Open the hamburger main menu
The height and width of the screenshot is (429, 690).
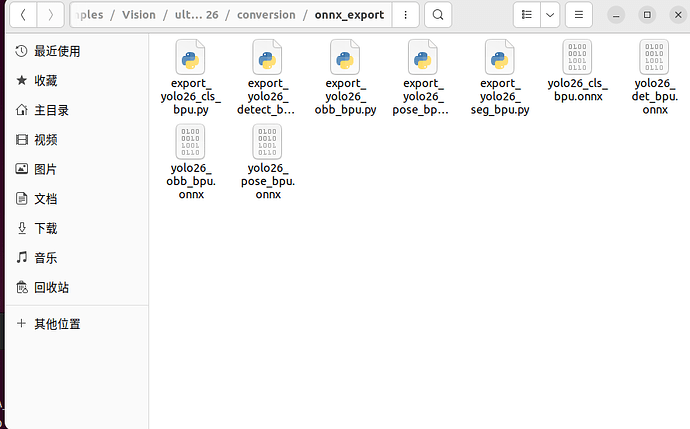579,15
